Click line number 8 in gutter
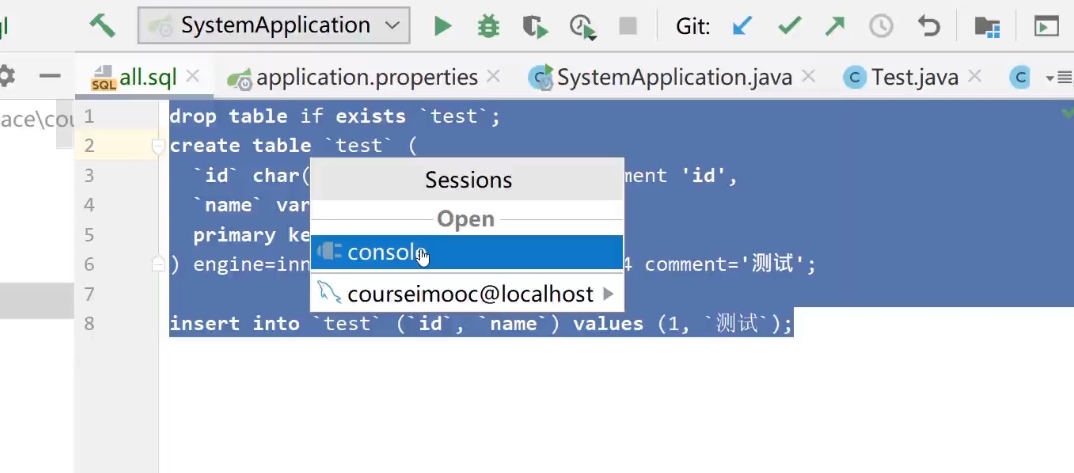 tap(89, 323)
